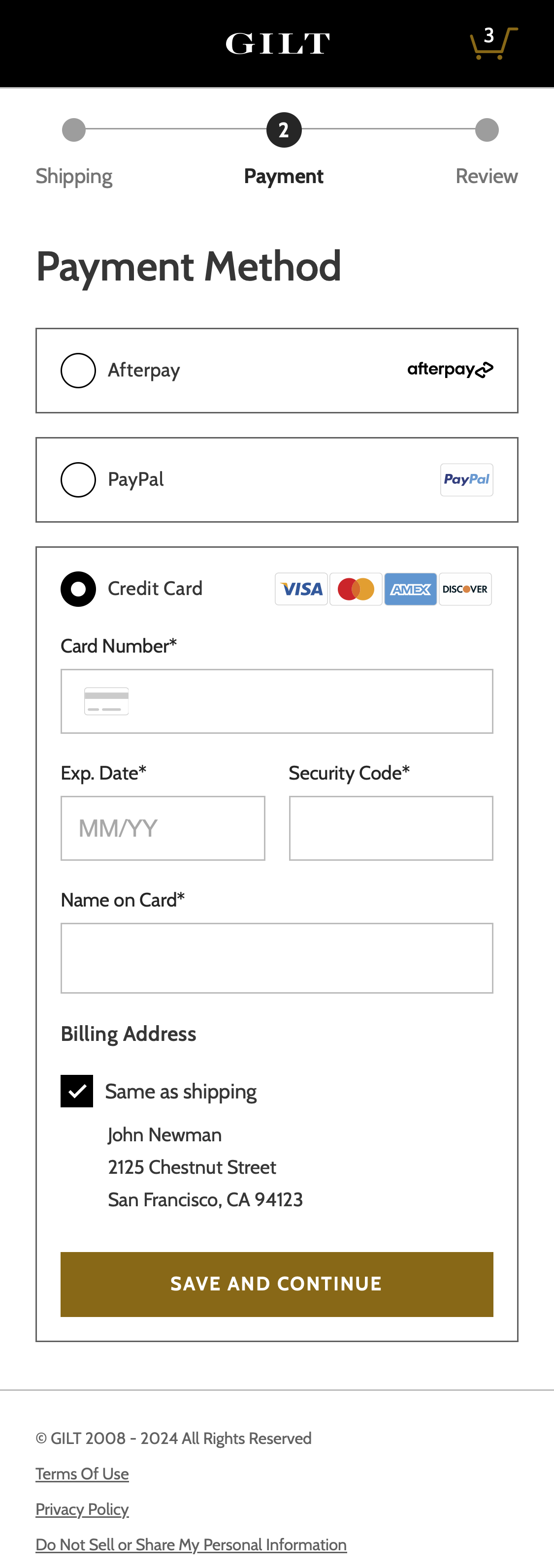Click the Visa card logo
Image resolution: width=554 pixels, height=1568 pixels.
click(301, 589)
